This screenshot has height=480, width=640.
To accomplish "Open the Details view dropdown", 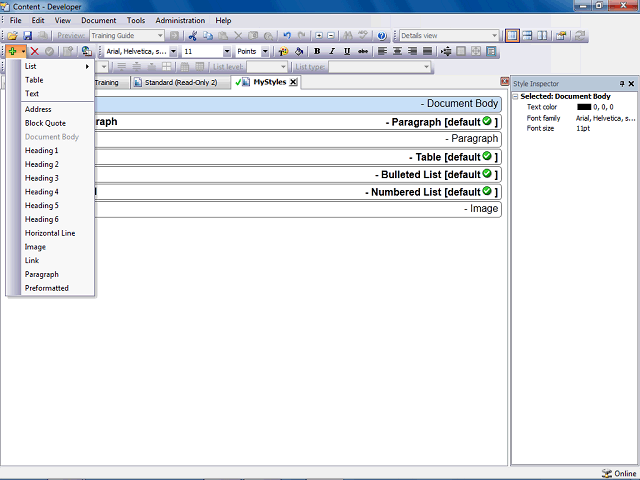I will [x=494, y=36].
